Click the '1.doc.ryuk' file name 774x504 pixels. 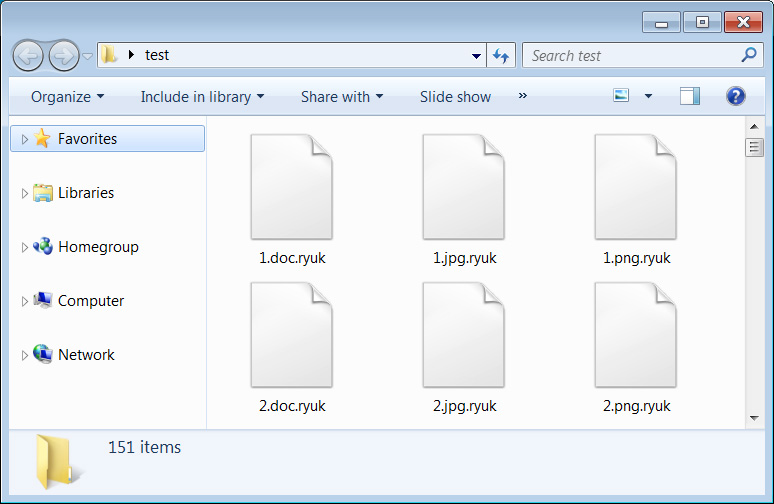tap(292, 258)
